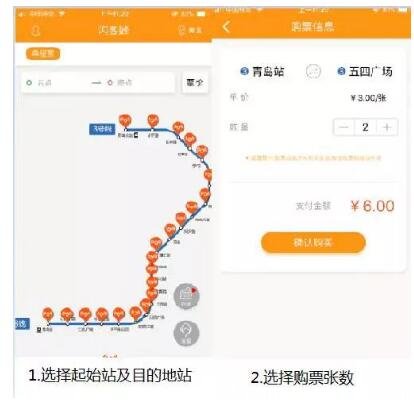Click the orange confirm purchase button
Viewport: 414px width, 408px height.
click(x=313, y=242)
